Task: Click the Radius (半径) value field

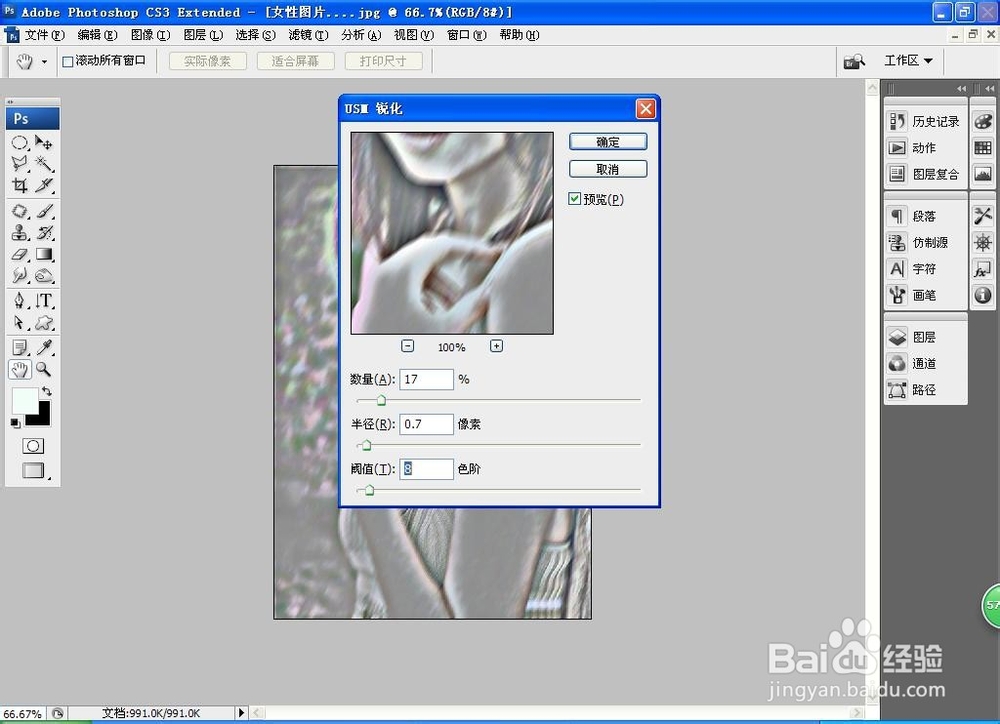Action: 426,424
